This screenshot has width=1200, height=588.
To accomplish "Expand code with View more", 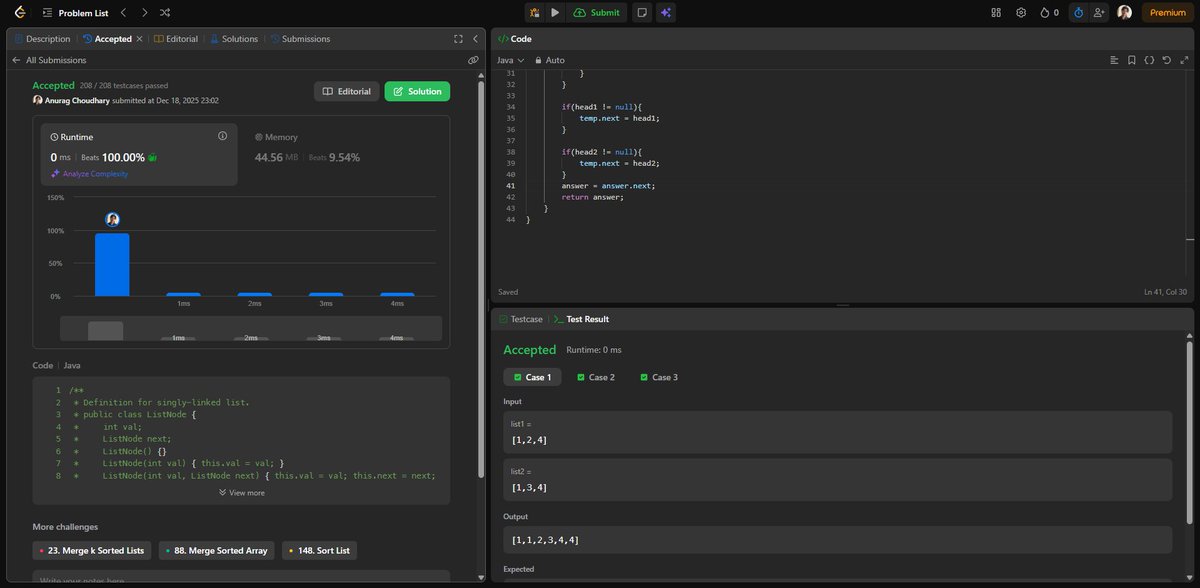I will tap(242, 492).
